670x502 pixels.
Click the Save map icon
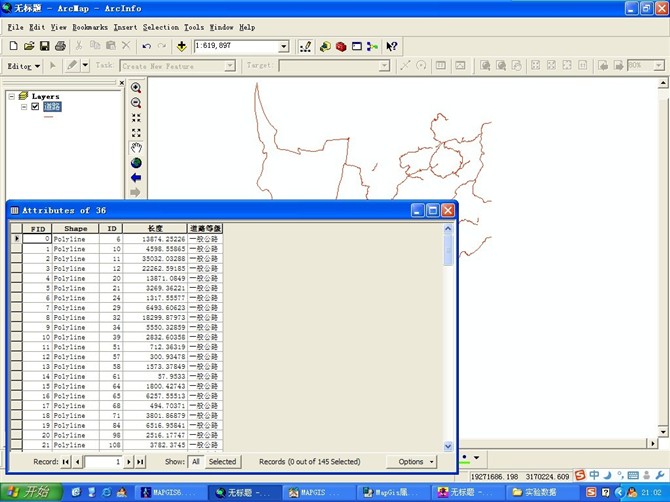(45, 46)
